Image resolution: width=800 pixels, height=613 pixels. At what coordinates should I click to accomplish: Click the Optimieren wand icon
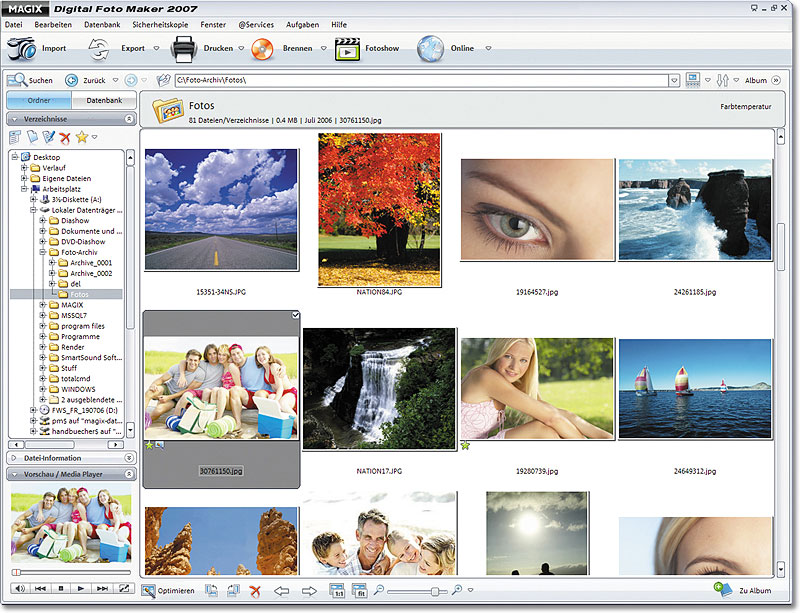(148, 591)
